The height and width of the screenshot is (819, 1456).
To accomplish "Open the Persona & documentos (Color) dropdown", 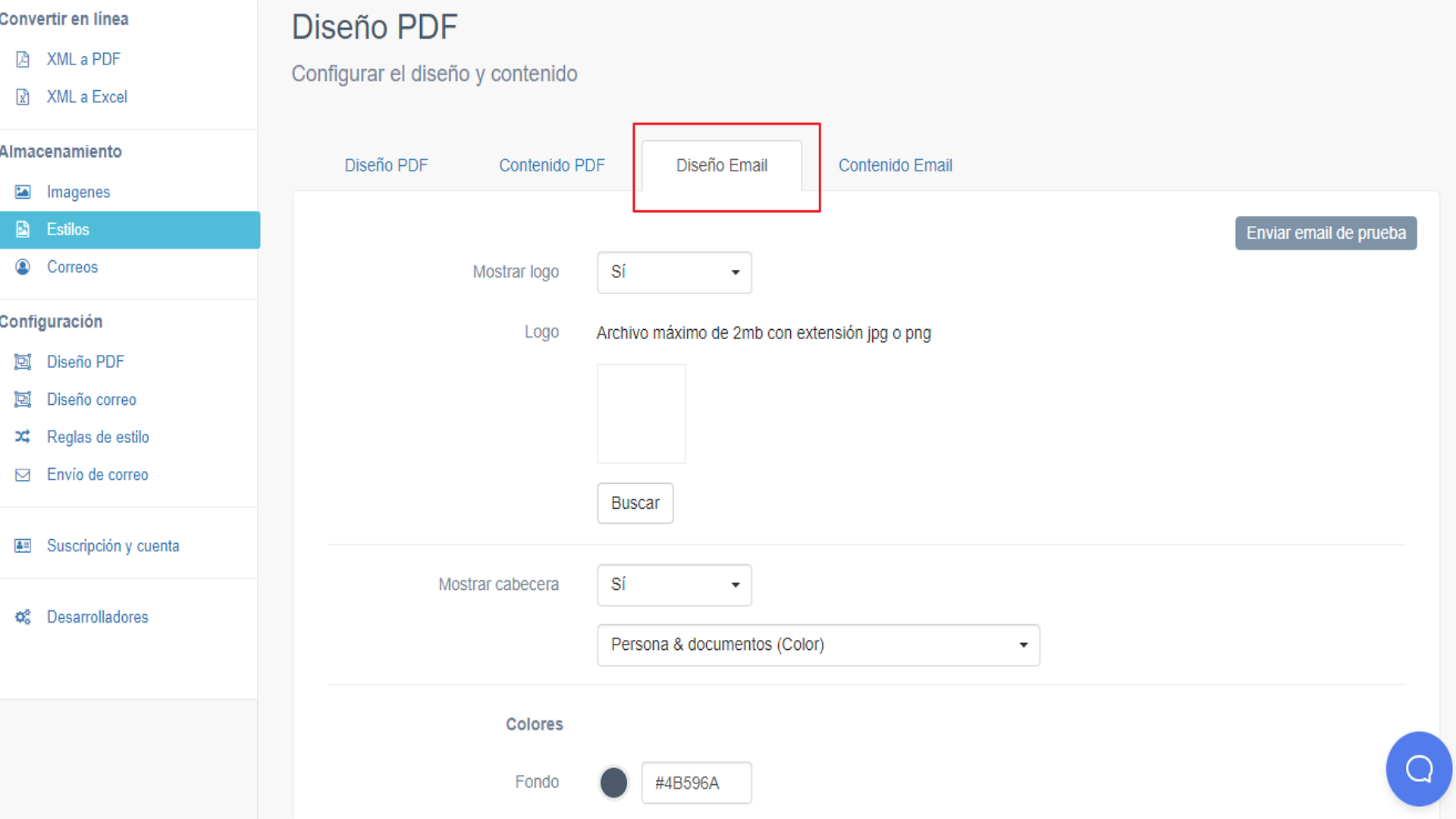I will pyautogui.click(x=818, y=645).
